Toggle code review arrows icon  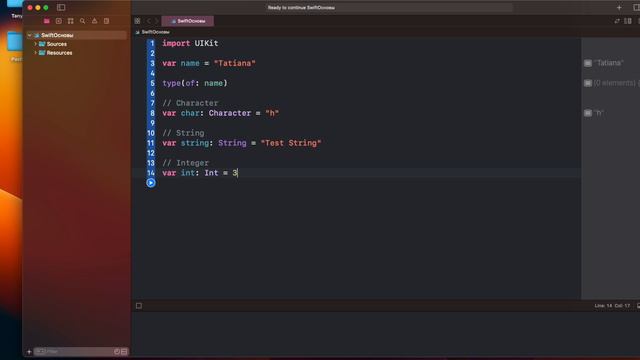(x=617, y=21)
